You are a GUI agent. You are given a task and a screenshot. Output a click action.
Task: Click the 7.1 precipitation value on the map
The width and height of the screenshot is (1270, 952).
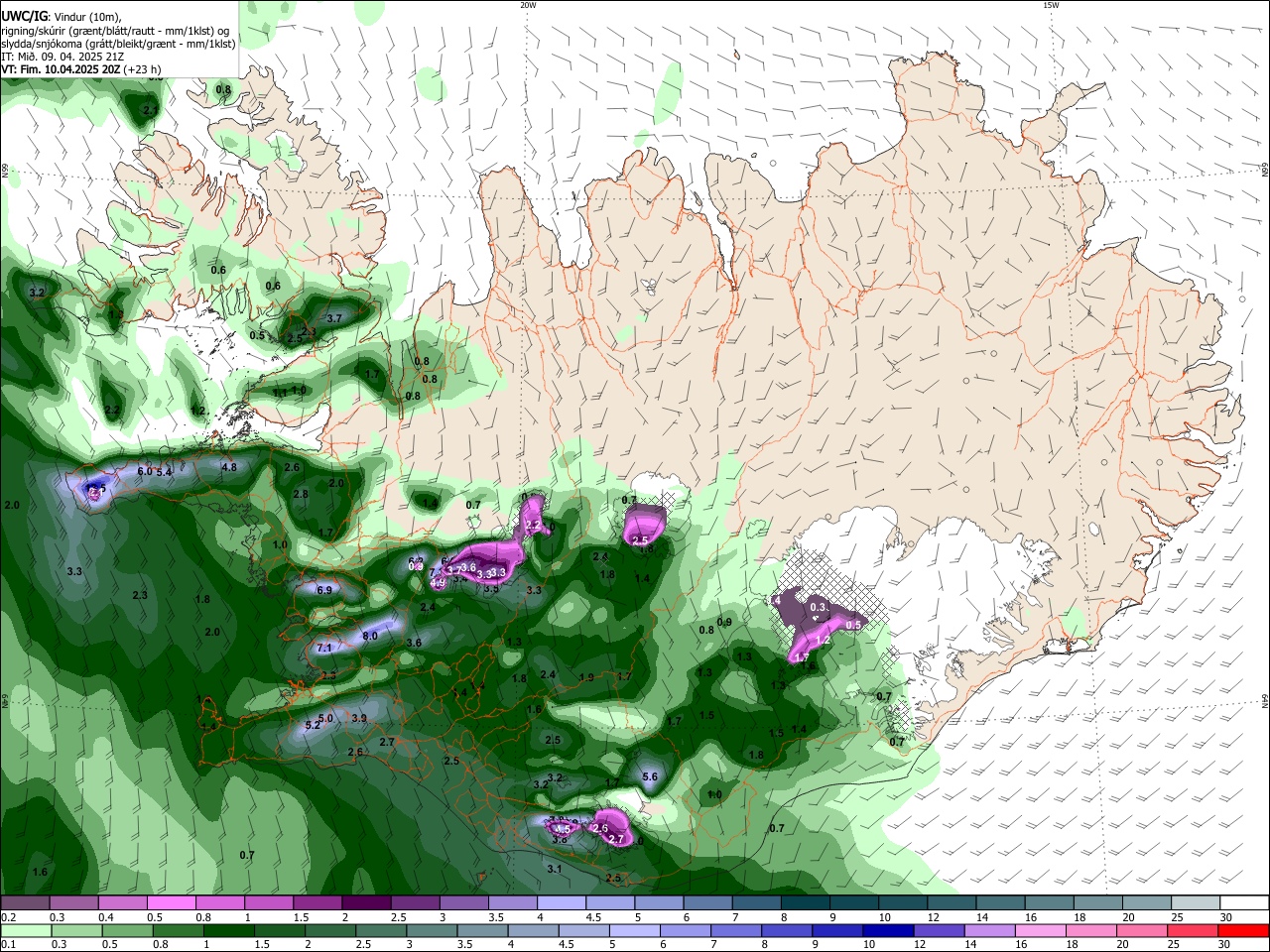click(323, 648)
